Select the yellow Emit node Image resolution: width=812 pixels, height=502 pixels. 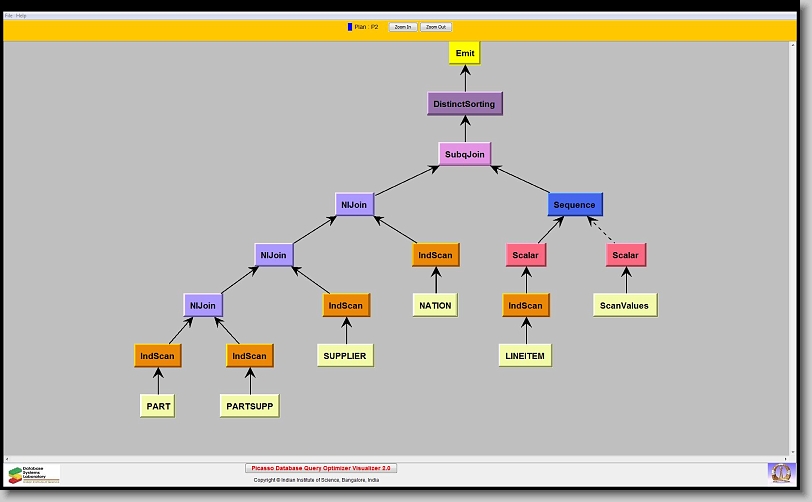point(465,53)
